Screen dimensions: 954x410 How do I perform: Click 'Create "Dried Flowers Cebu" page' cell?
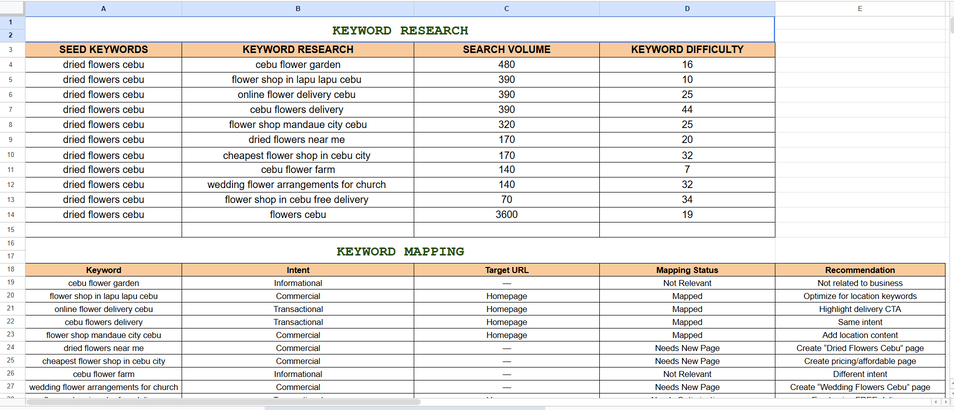point(860,349)
